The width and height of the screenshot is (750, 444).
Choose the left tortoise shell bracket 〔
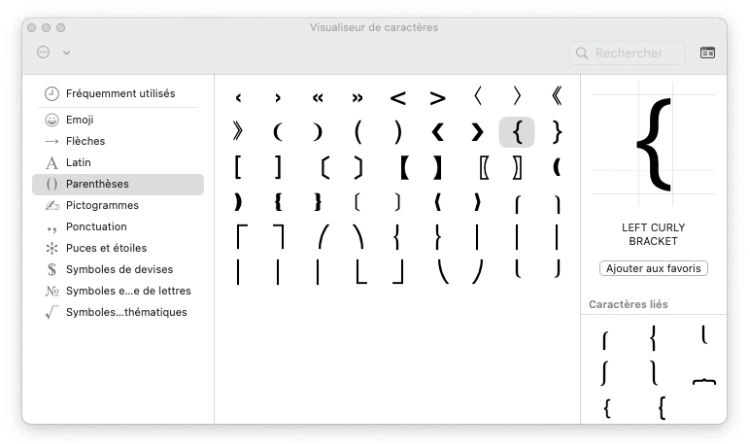click(325, 168)
